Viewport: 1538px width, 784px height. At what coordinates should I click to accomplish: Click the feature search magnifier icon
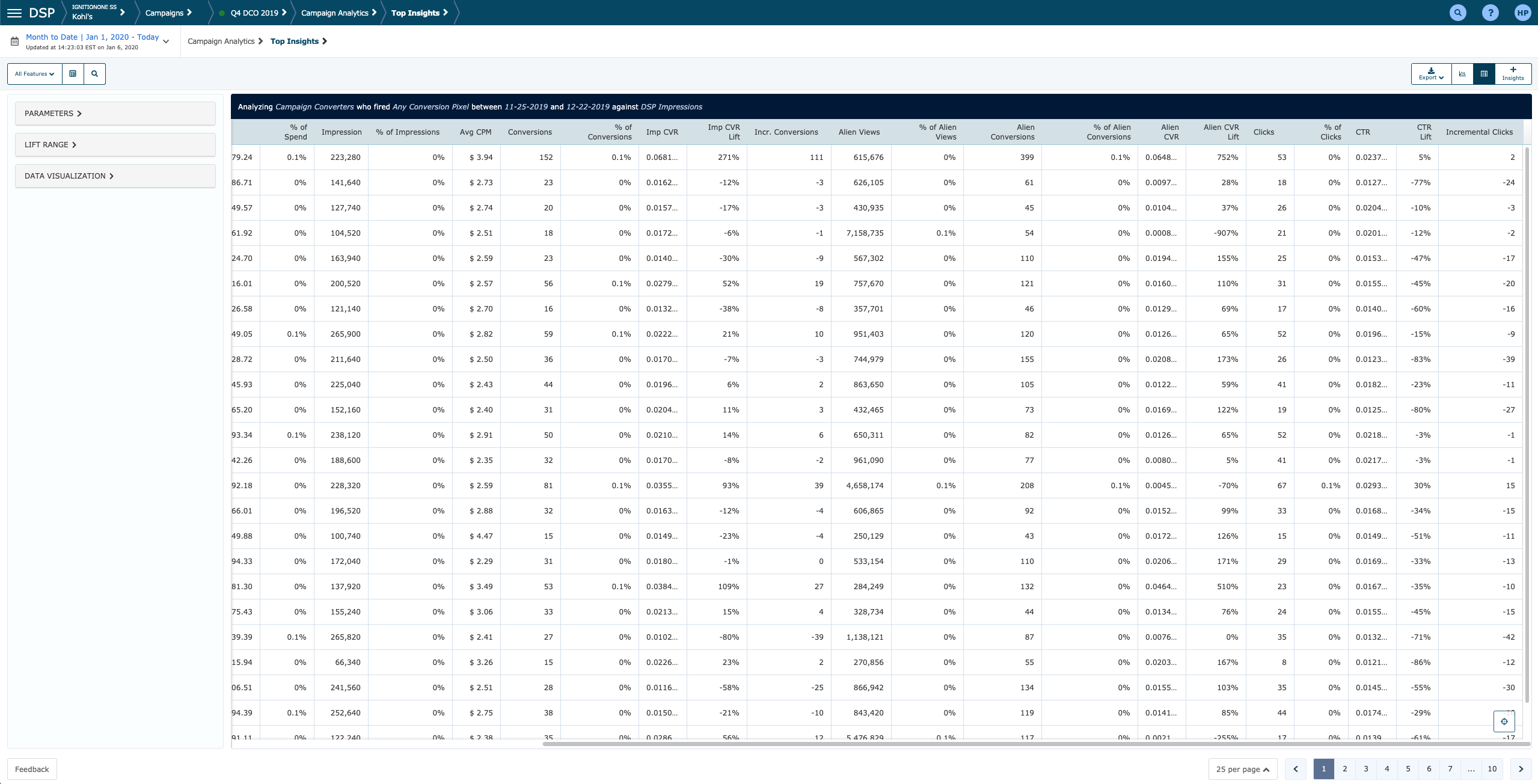point(94,74)
